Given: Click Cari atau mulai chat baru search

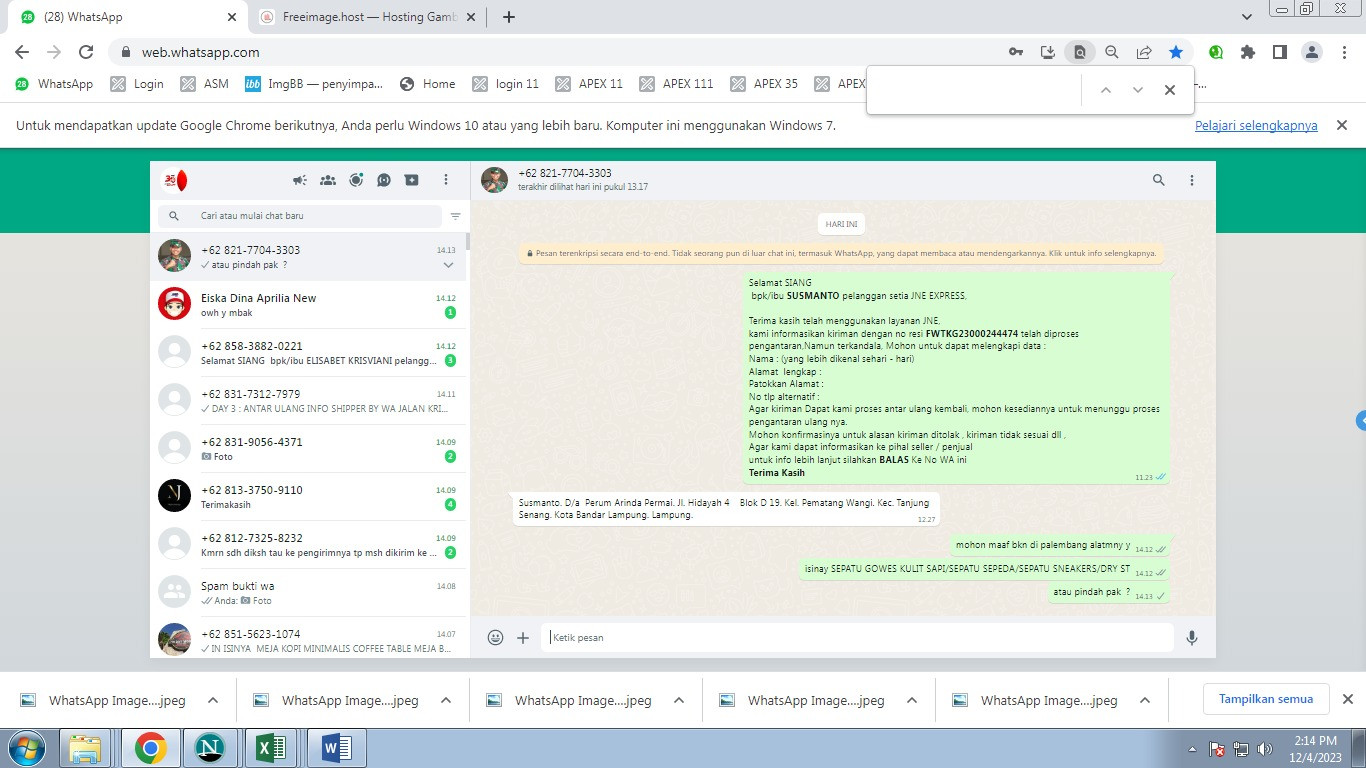Looking at the screenshot, I should [x=299, y=216].
